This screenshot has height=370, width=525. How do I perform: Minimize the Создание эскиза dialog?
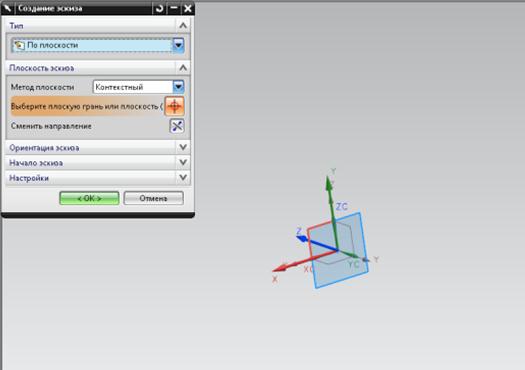(x=174, y=8)
